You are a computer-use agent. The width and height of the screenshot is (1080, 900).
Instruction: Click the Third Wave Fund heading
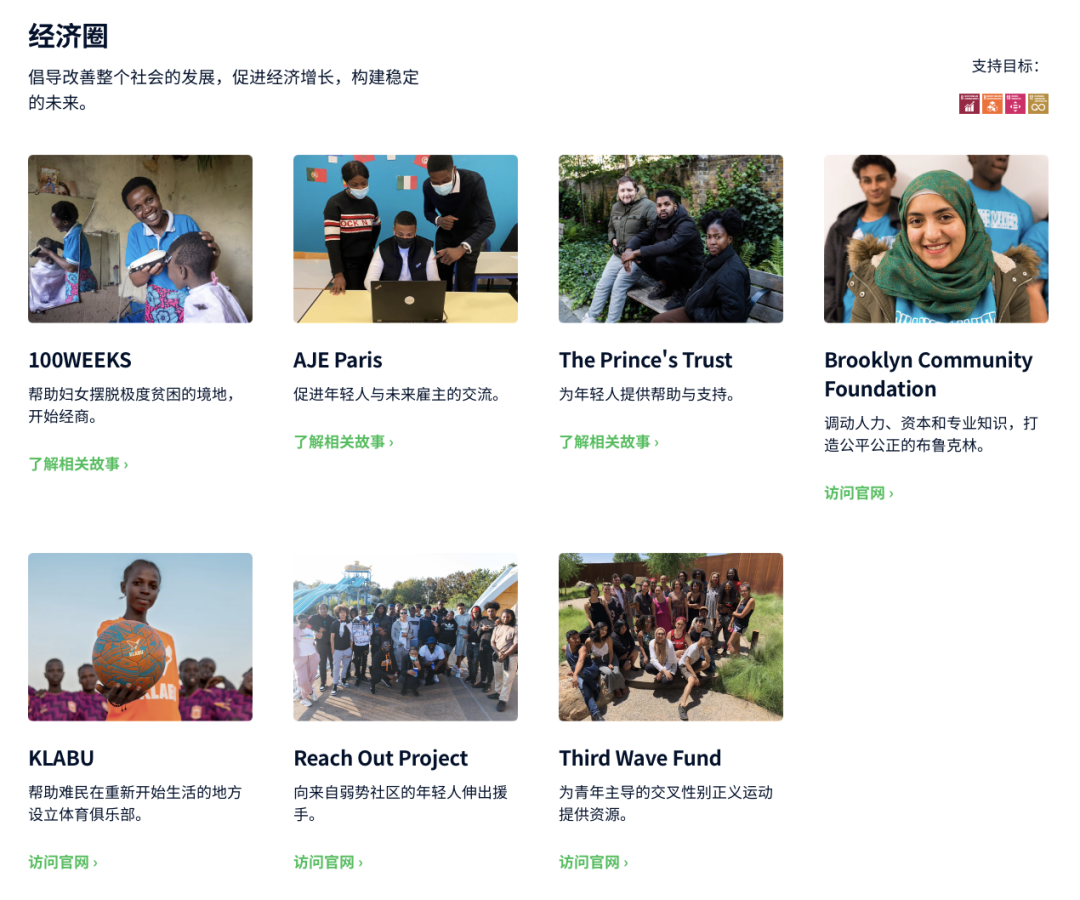pos(640,758)
